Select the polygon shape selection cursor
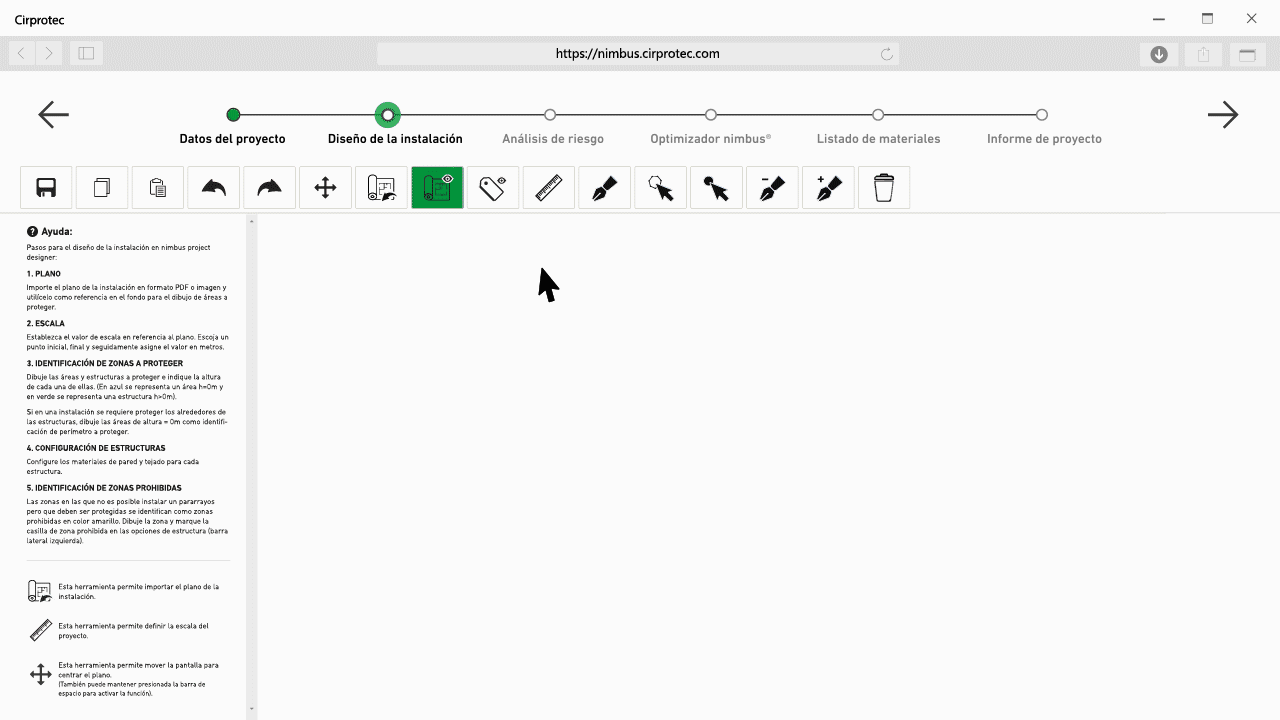 coord(661,187)
